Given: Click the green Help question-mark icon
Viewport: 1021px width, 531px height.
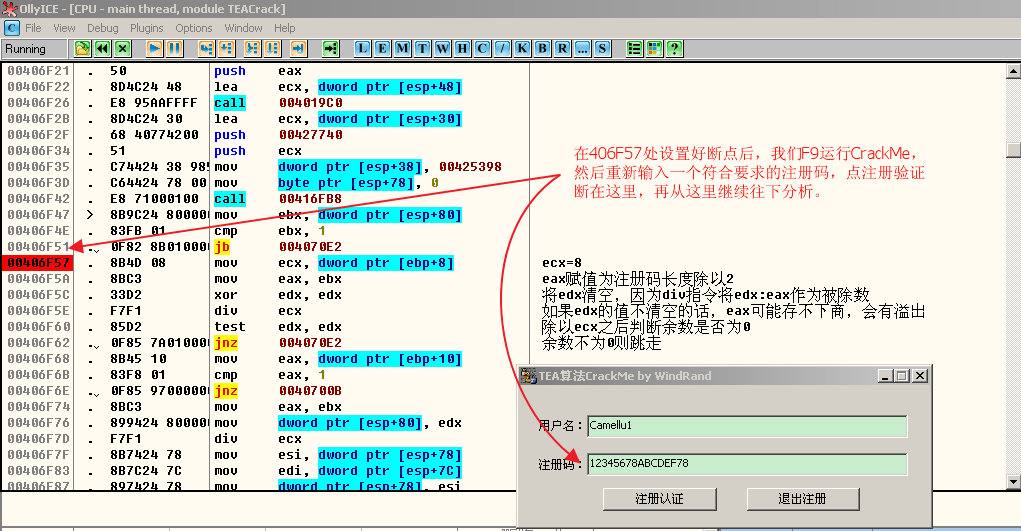Looking at the screenshot, I should click(x=675, y=48).
